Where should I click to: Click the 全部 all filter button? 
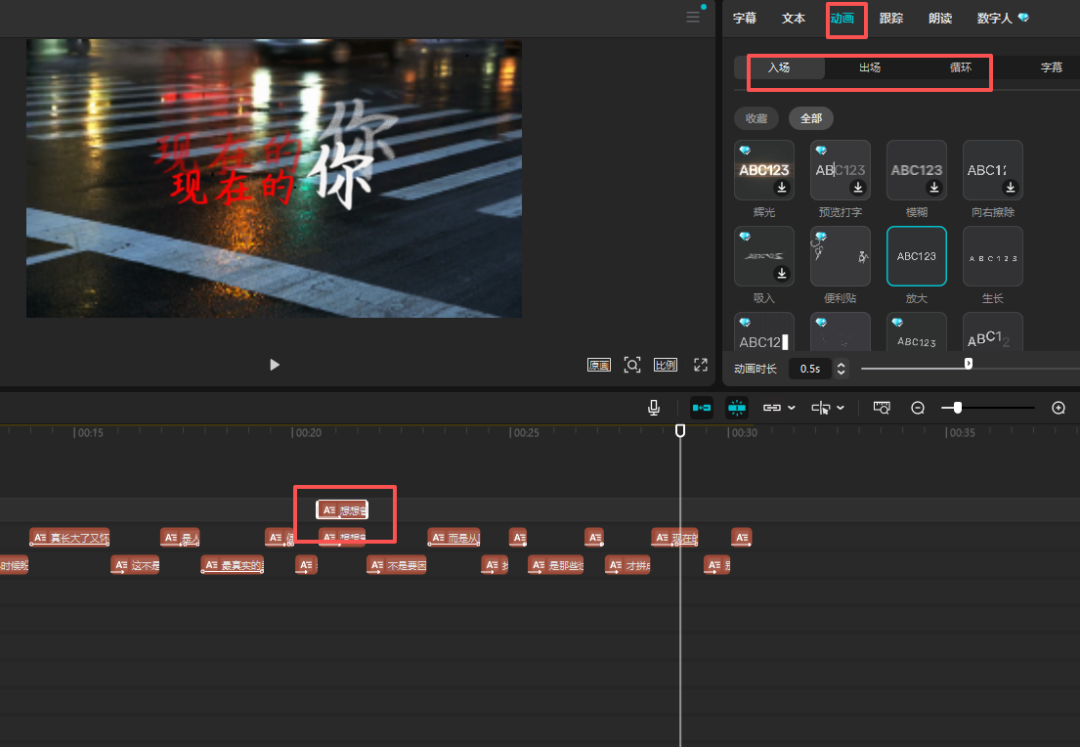811,119
